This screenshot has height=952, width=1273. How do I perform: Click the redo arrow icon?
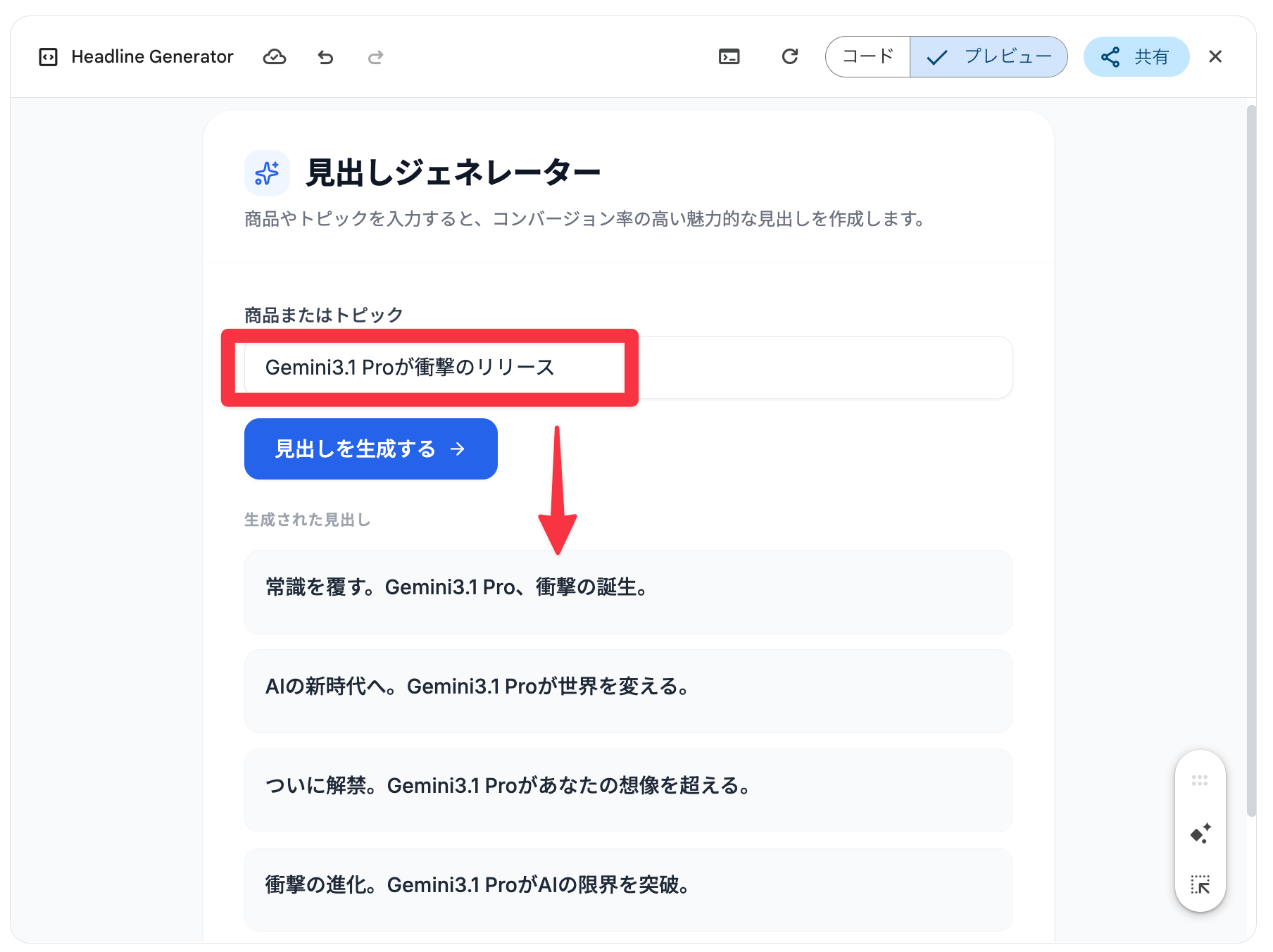coord(375,57)
